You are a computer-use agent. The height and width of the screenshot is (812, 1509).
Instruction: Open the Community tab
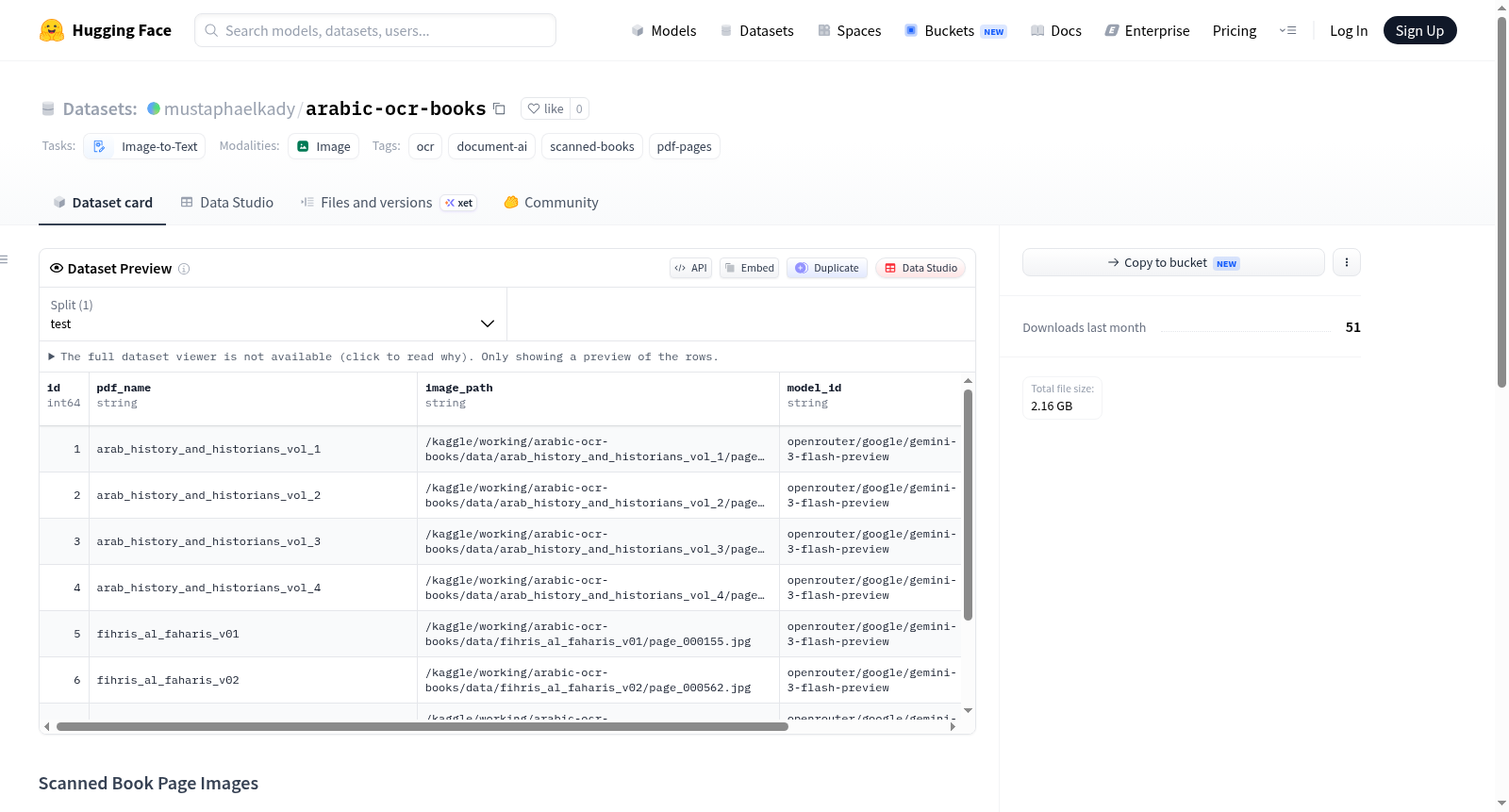click(x=551, y=203)
